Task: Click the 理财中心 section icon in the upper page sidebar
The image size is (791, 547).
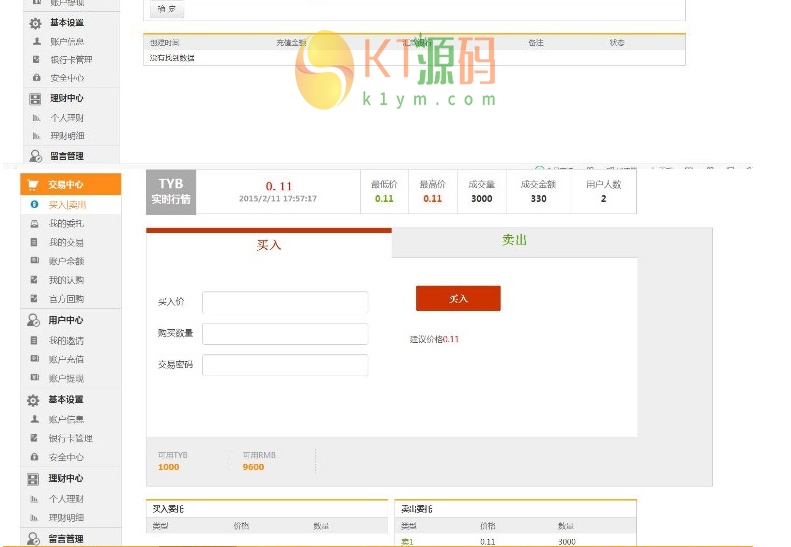Action: point(35,99)
